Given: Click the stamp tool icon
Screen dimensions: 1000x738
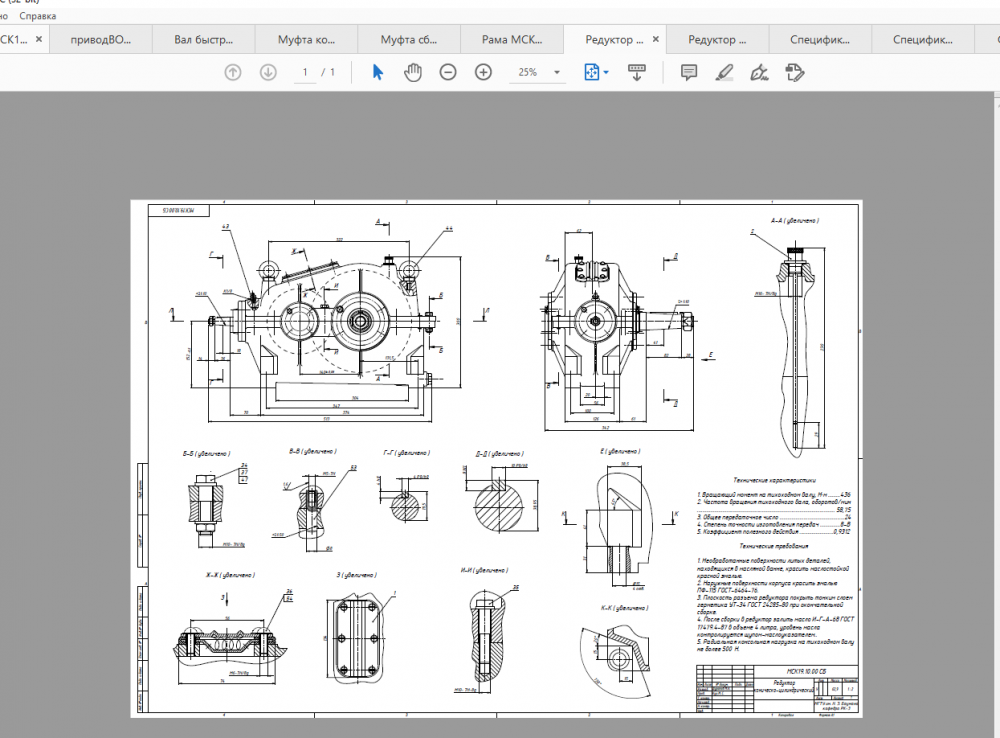Looking at the screenshot, I should point(795,72).
